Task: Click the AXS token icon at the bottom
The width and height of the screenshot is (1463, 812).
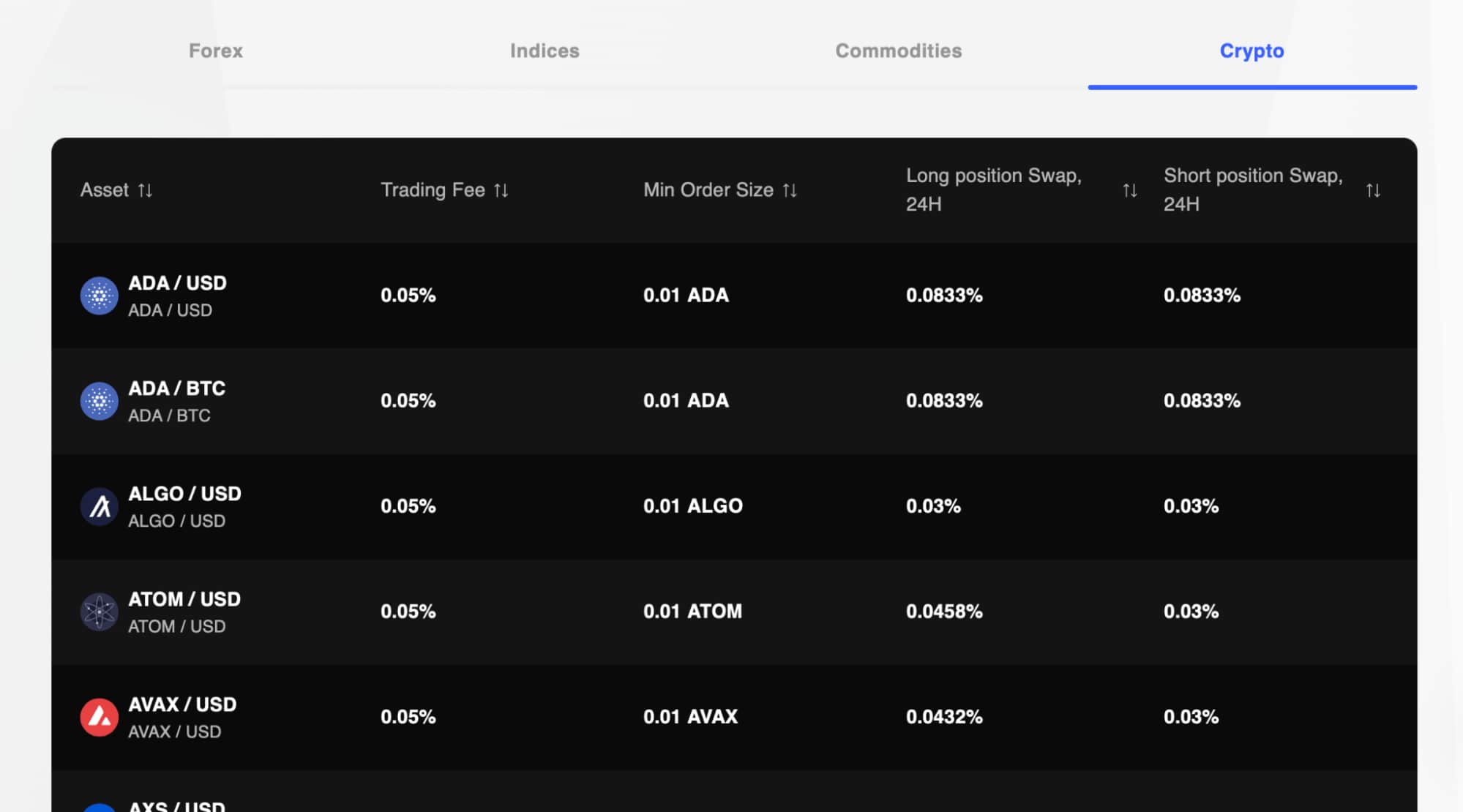Action: 99,807
